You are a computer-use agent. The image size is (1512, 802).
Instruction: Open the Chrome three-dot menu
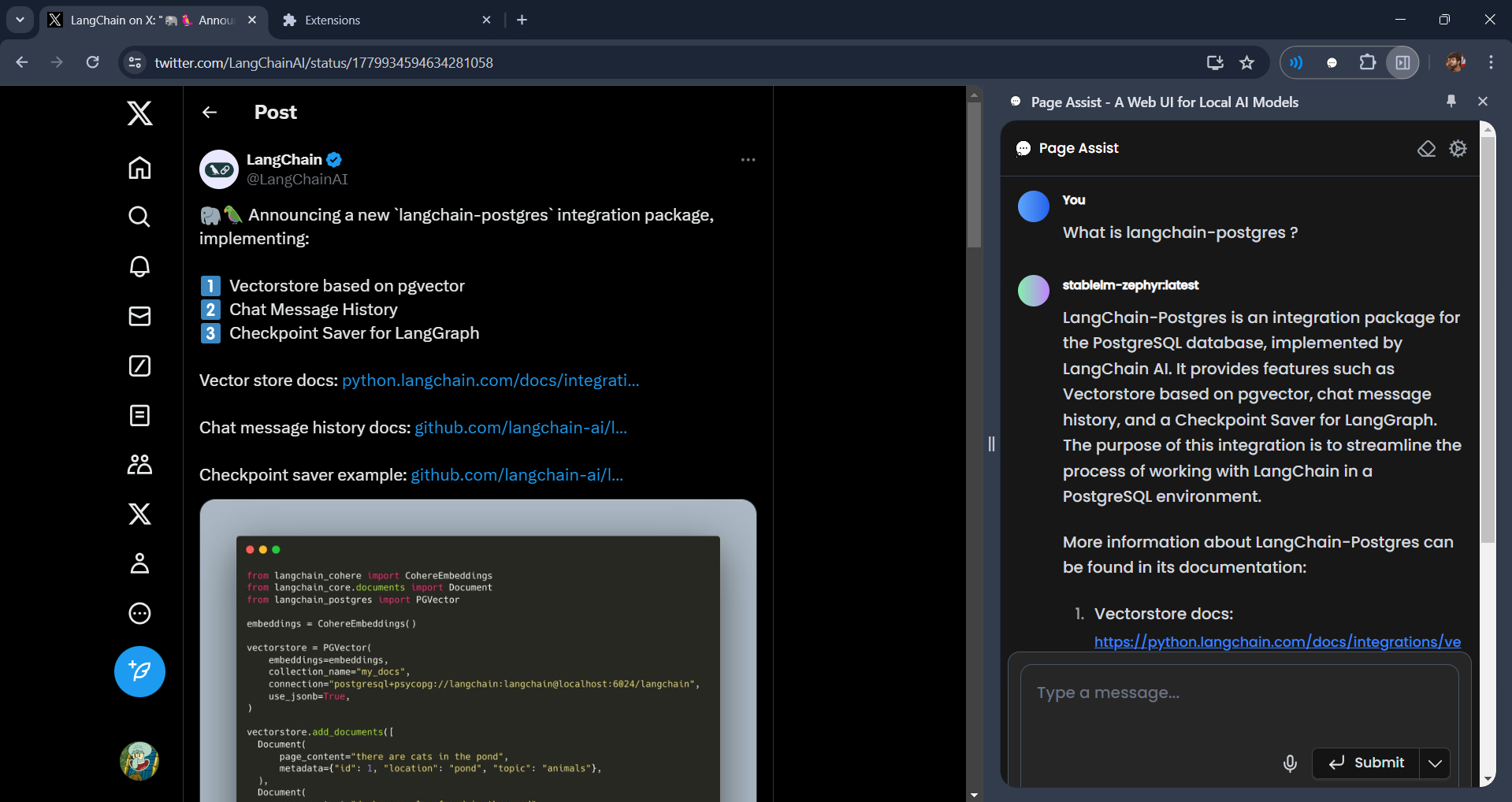(x=1491, y=62)
